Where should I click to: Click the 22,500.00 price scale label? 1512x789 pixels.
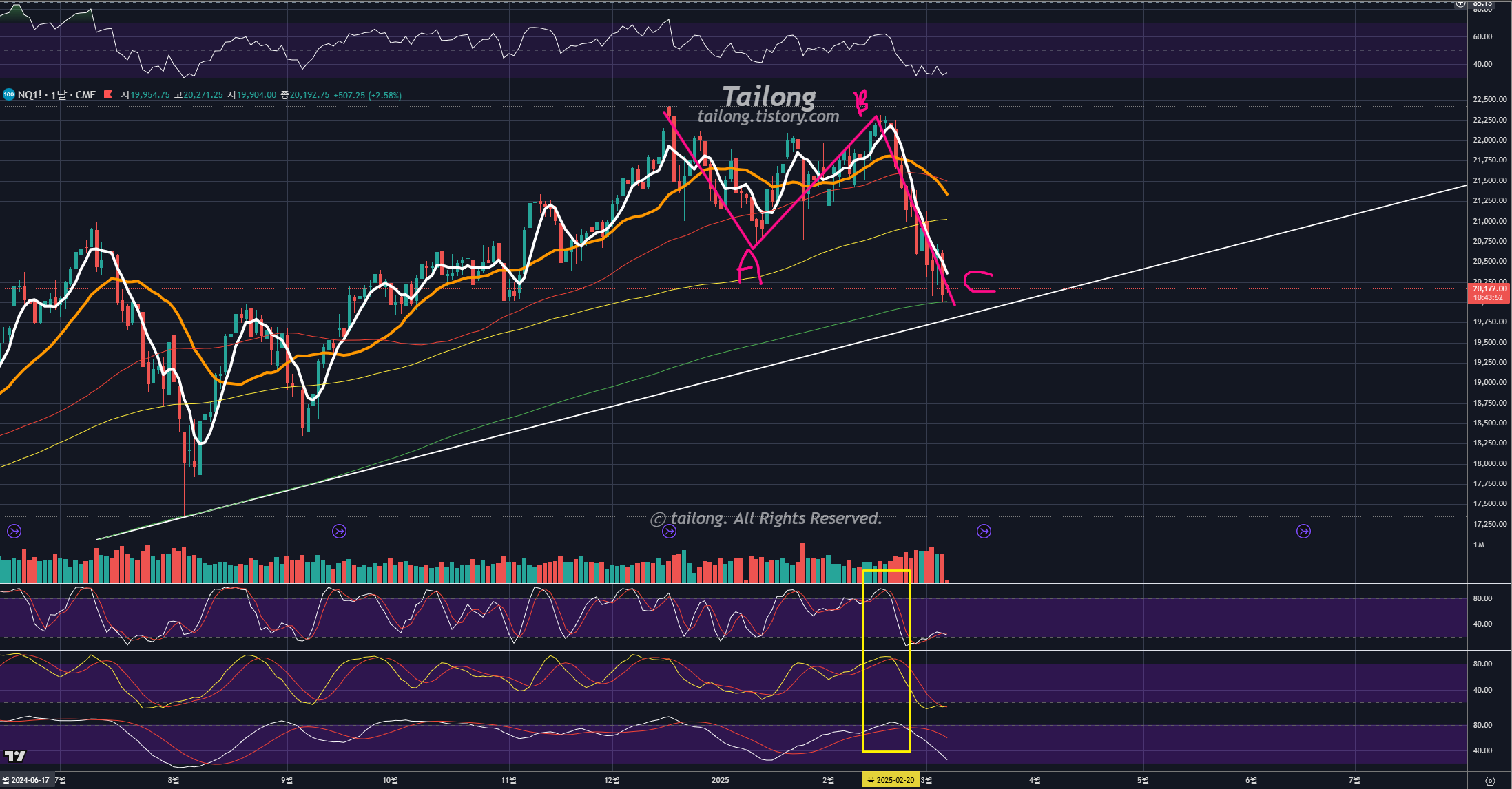[x=1489, y=99]
